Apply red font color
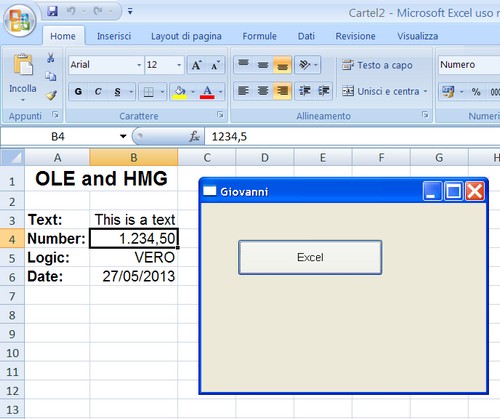The height and width of the screenshot is (419, 500). [x=207, y=91]
